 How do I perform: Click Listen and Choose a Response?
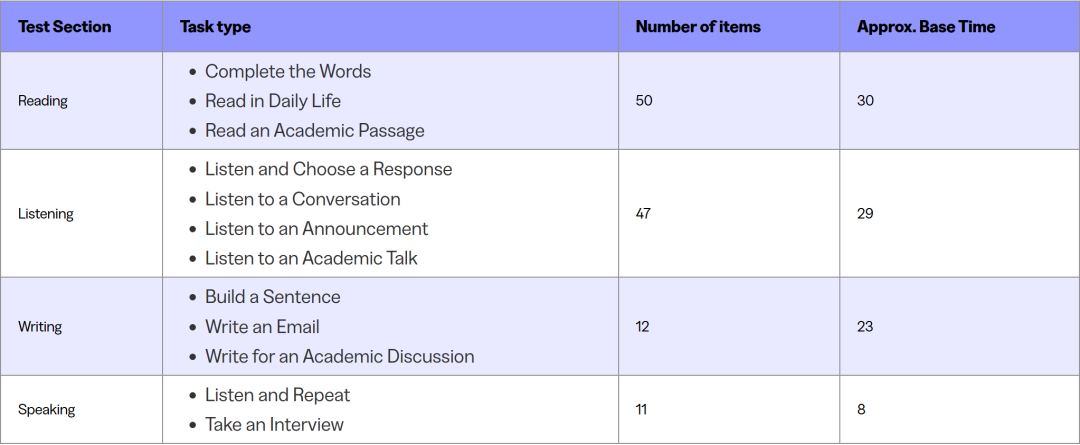click(329, 170)
